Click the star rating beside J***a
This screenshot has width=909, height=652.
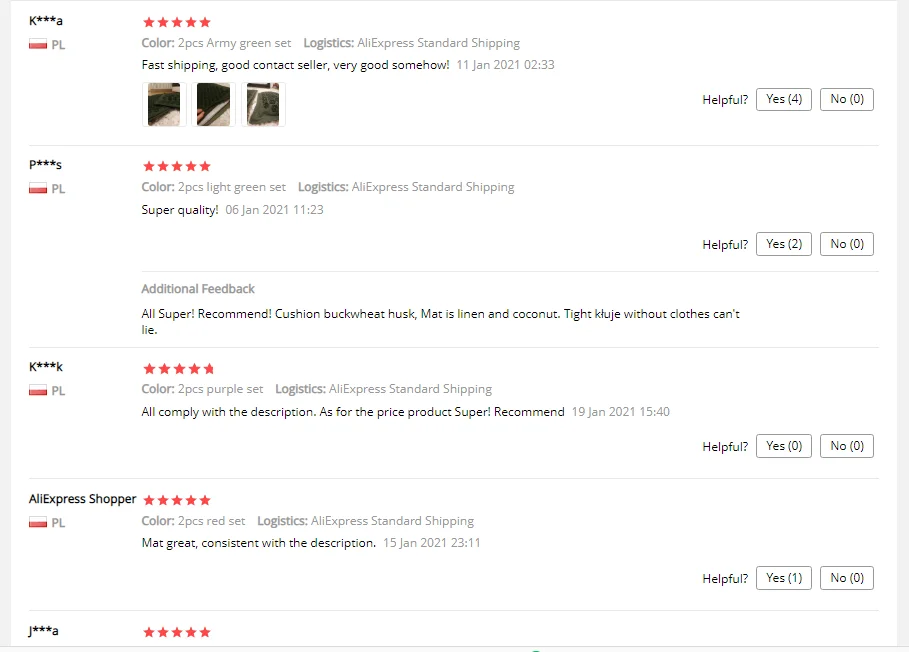177,632
